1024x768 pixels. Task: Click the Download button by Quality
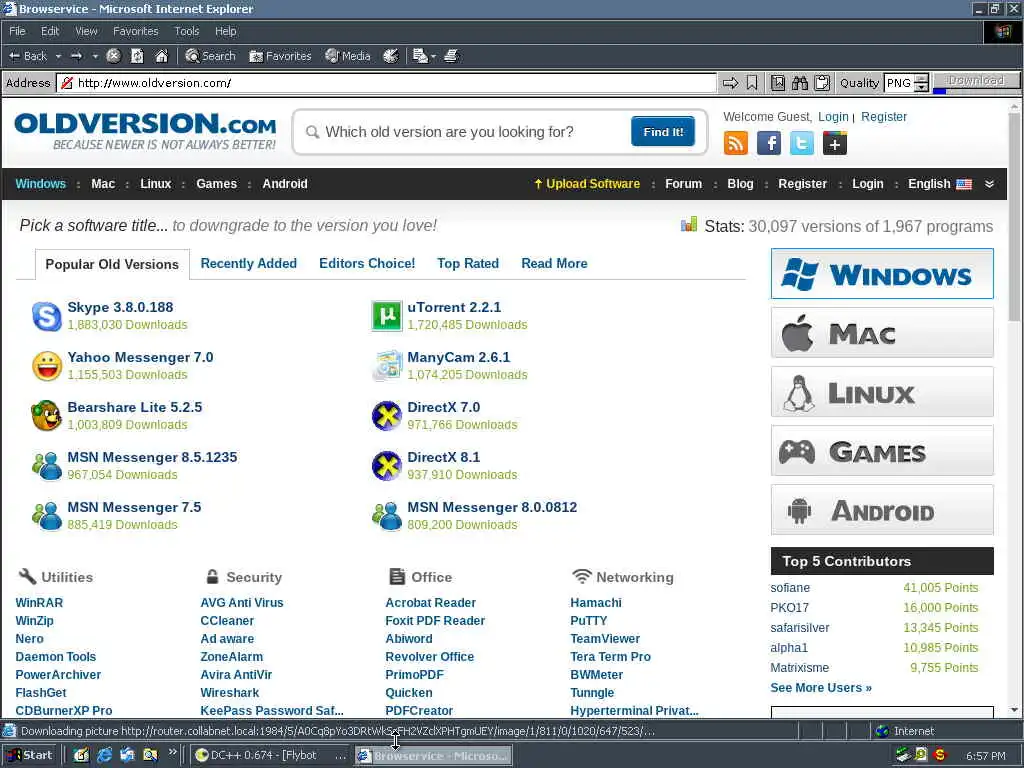(976, 80)
